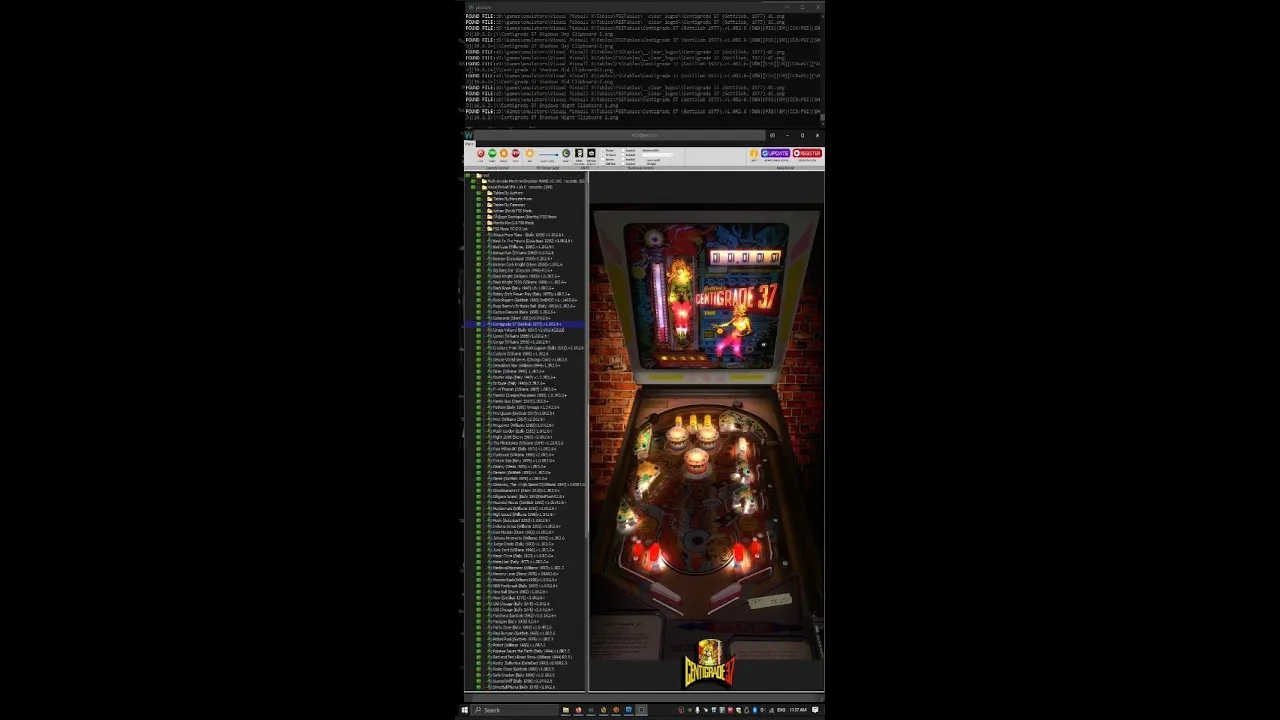Select Black Rose (Bally 1992) entry
The width and height of the screenshot is (1280, 720).
click(x=523, y=288)
